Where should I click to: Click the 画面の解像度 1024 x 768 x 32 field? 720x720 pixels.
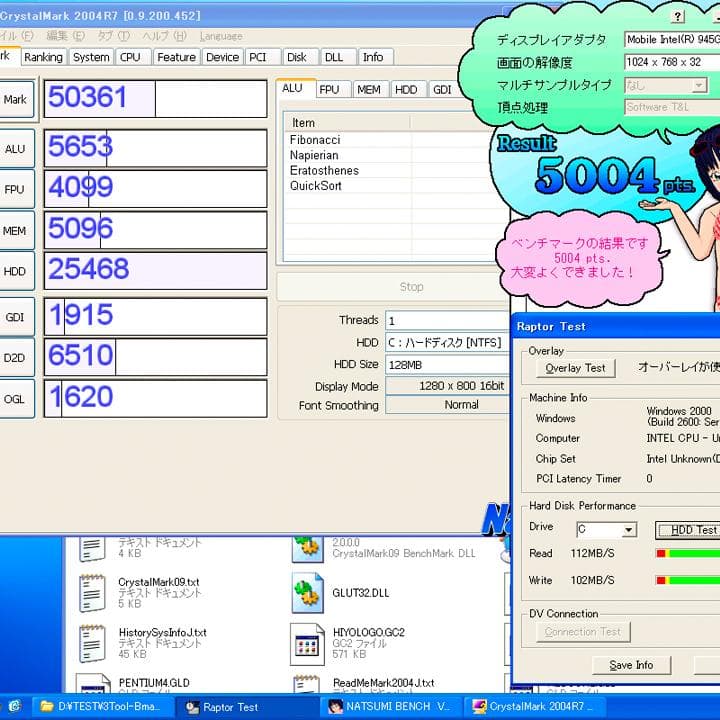click(672, 62)
